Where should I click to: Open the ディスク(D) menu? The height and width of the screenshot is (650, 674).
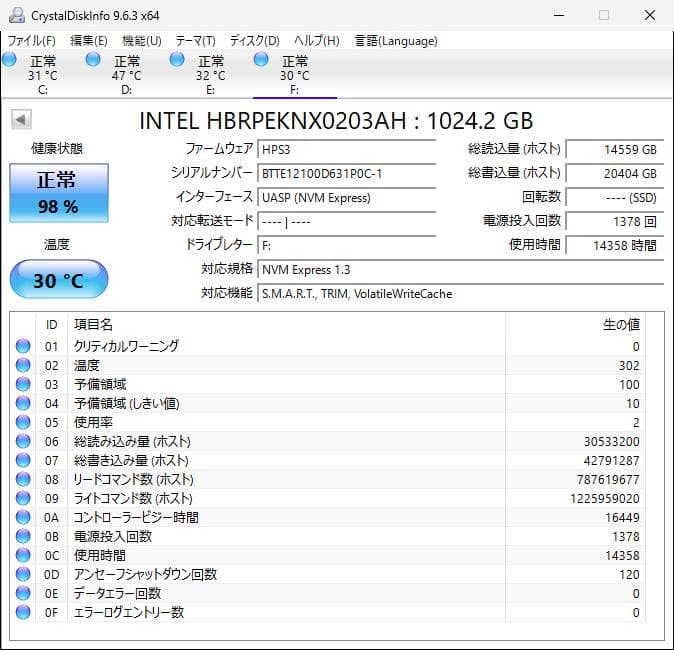(x=254, y=41)
